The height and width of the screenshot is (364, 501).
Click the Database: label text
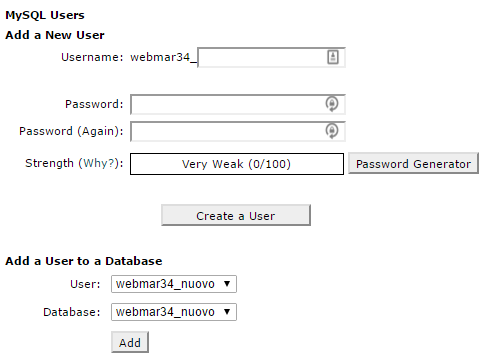pos(72,312)
